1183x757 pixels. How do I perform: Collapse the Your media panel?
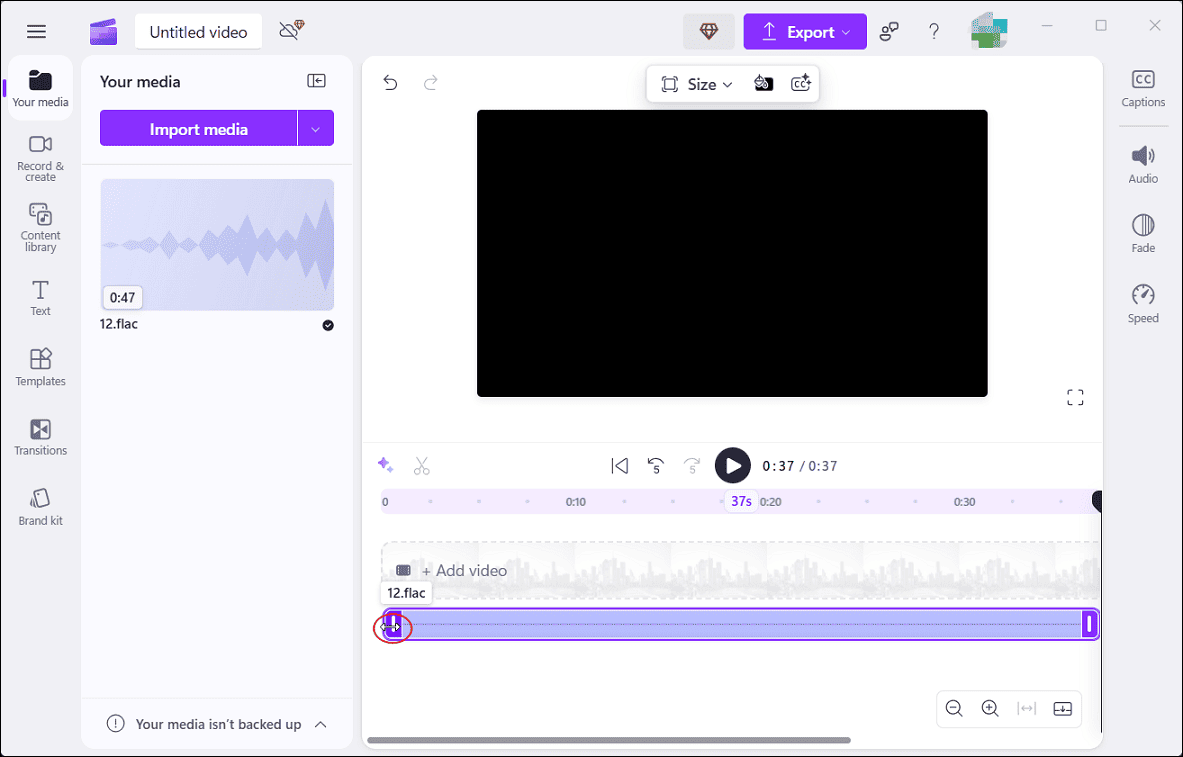[316, 81]
